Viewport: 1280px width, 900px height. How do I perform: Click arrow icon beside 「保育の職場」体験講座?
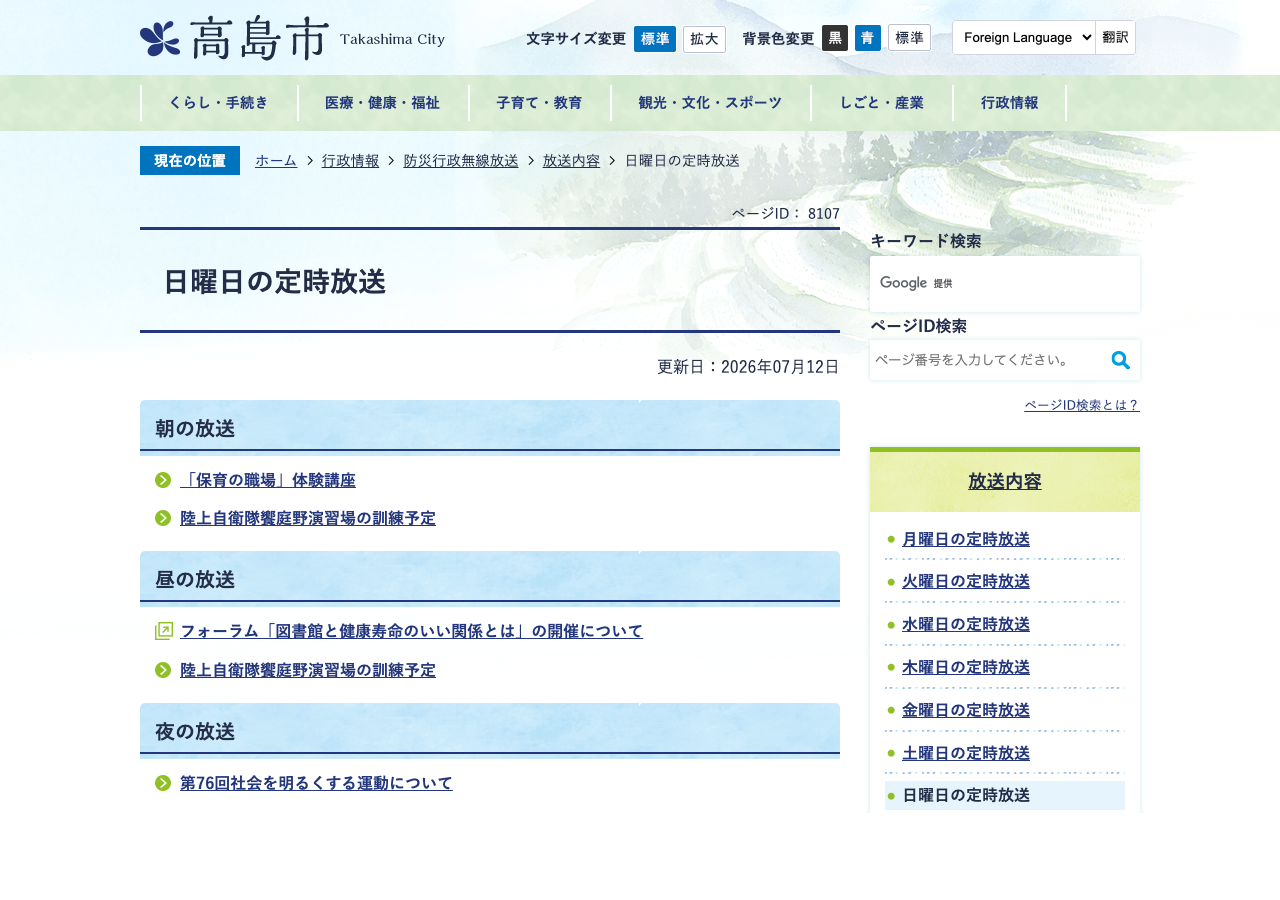click(x=163, y=480)
